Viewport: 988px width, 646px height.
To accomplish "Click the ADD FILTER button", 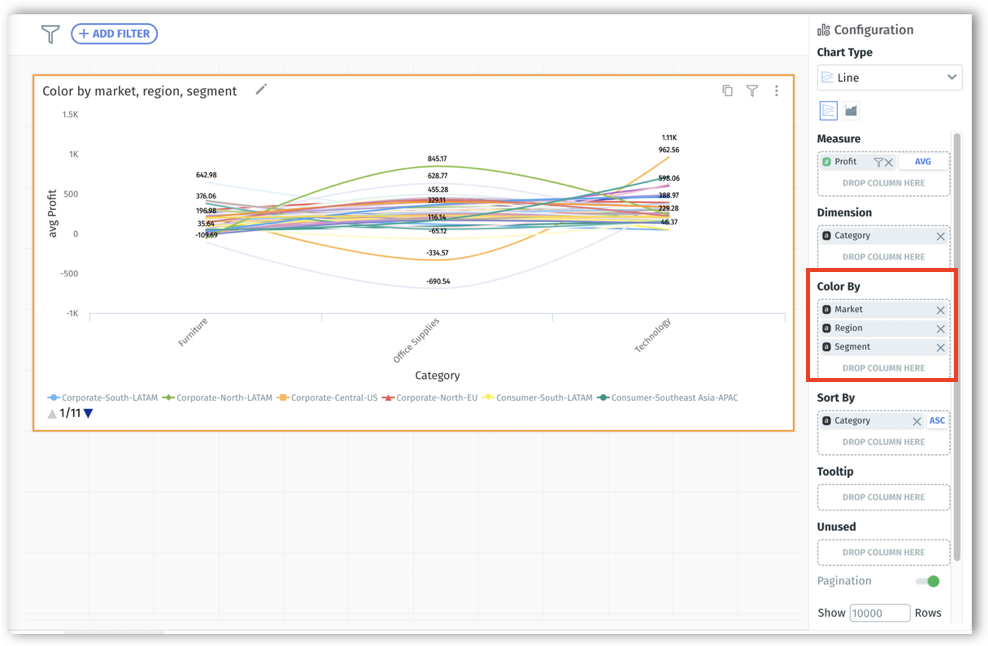I will point(114,34).
